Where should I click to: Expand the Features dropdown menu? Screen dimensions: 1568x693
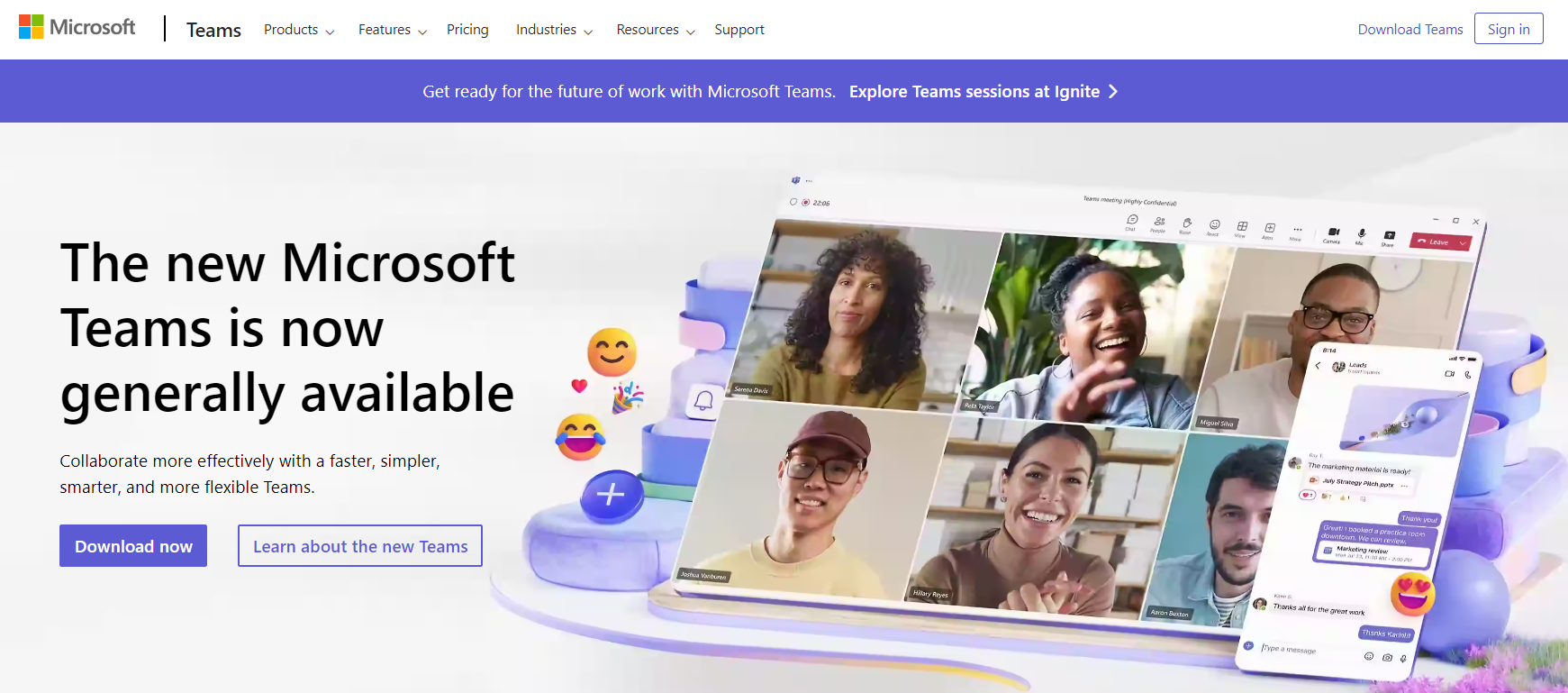[393, 30]
